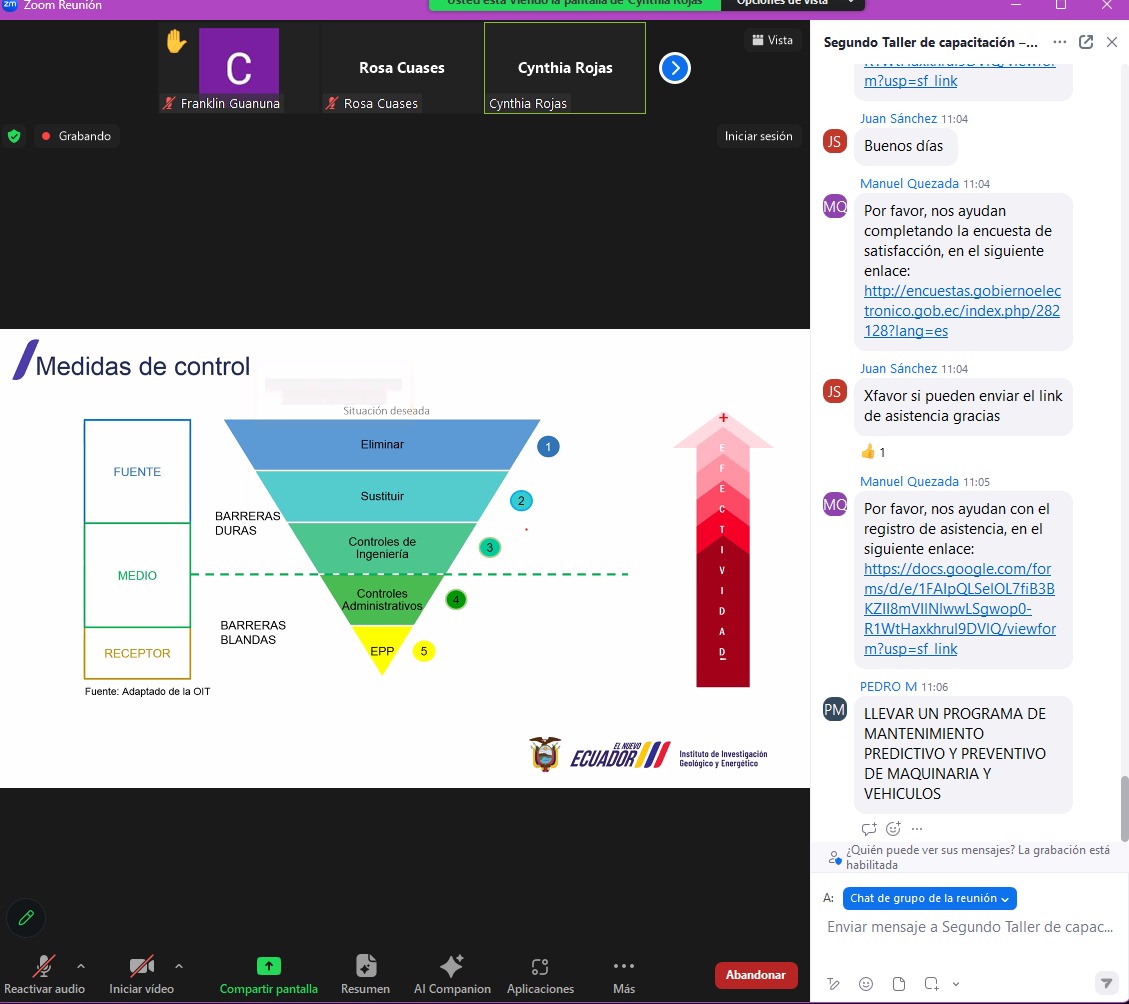Add emoji reaction to PEDRO M's message
The image size is (1129, 1004).
click(893, 828)
